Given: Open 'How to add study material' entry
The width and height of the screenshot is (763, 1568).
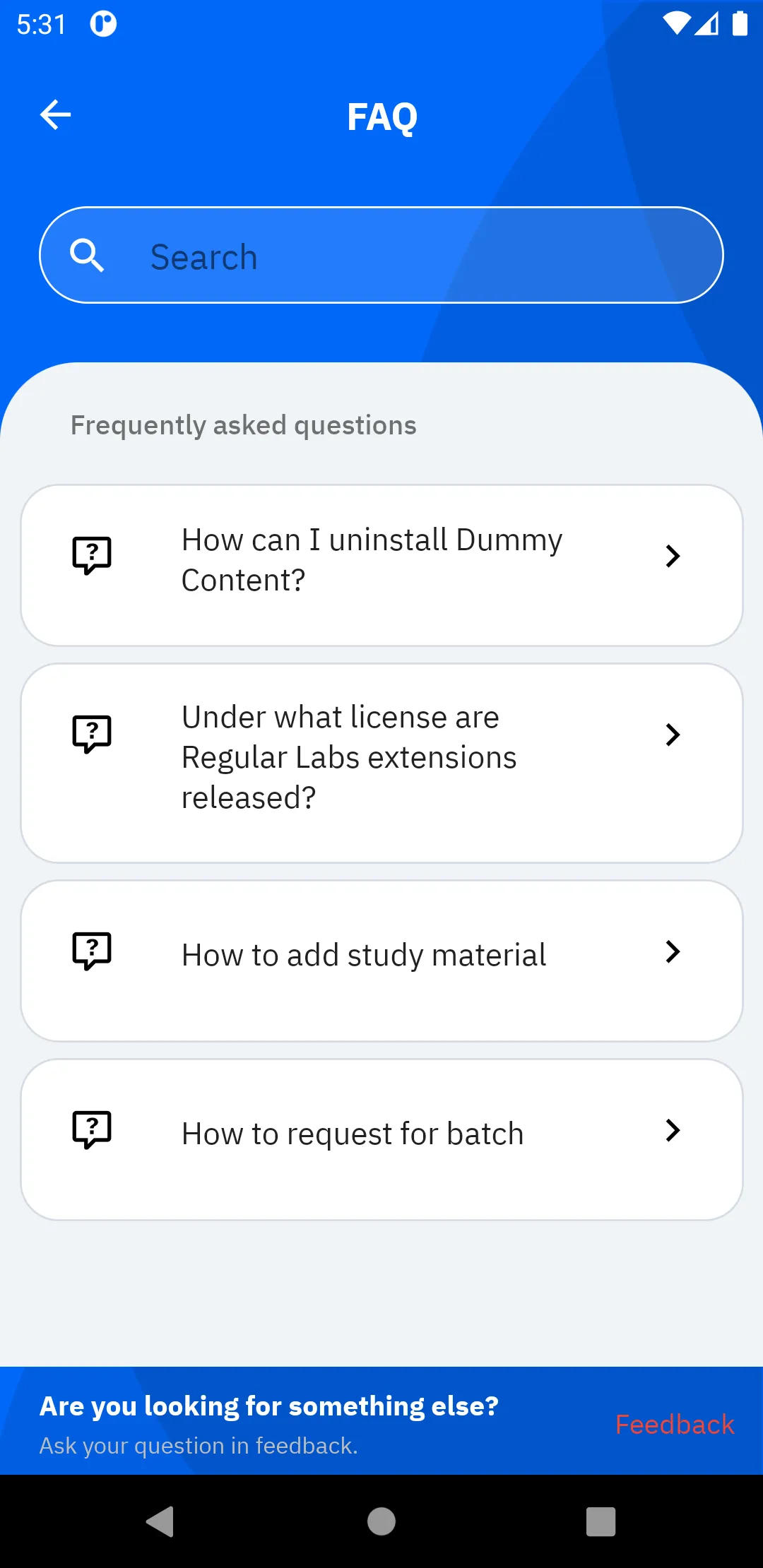Looking at the screenshot, I should [363, 956].
